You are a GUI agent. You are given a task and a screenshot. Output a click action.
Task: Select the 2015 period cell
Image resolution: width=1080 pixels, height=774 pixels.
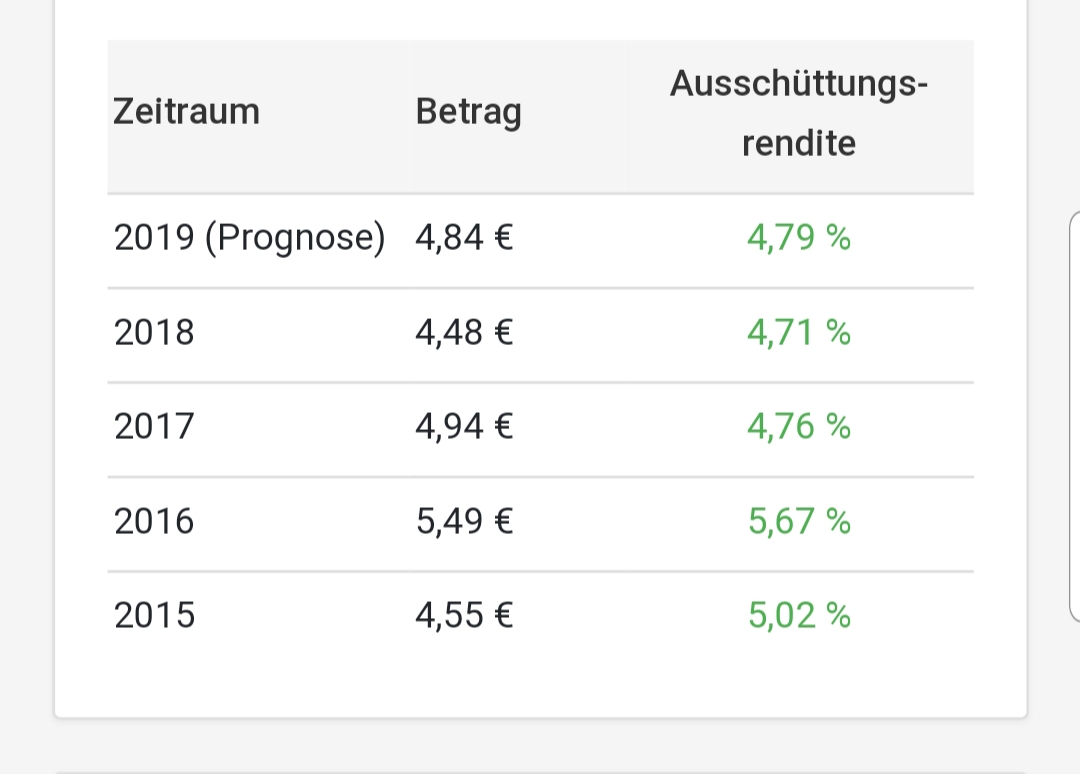[154, 615]
